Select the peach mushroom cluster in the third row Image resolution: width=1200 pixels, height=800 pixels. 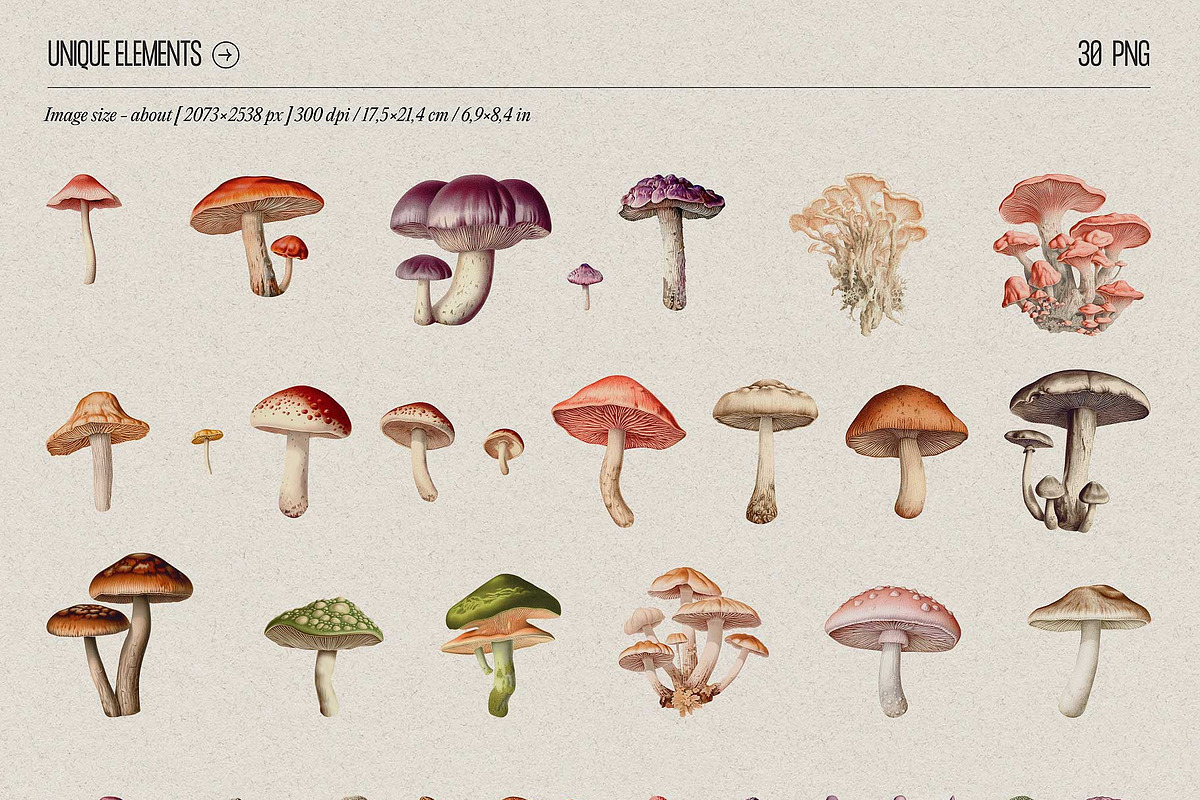[693, 641]
